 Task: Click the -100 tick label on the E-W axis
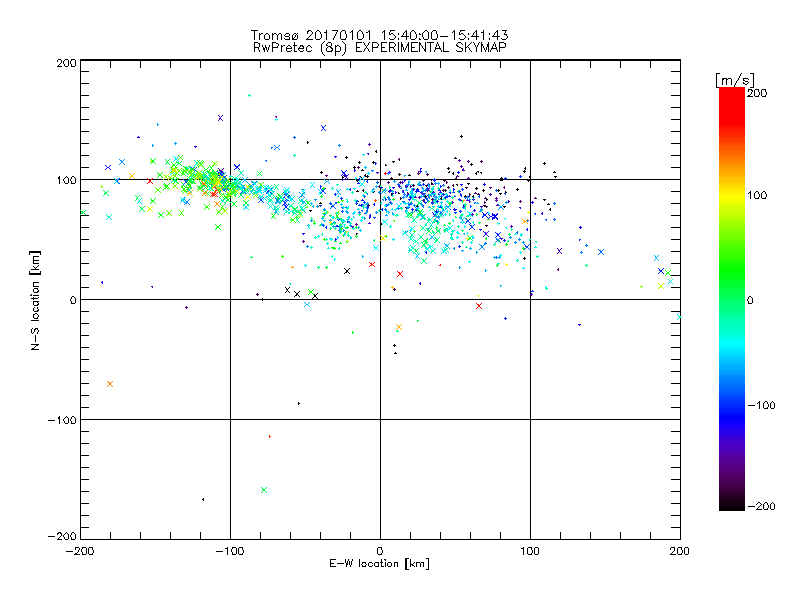coord(230,551)
